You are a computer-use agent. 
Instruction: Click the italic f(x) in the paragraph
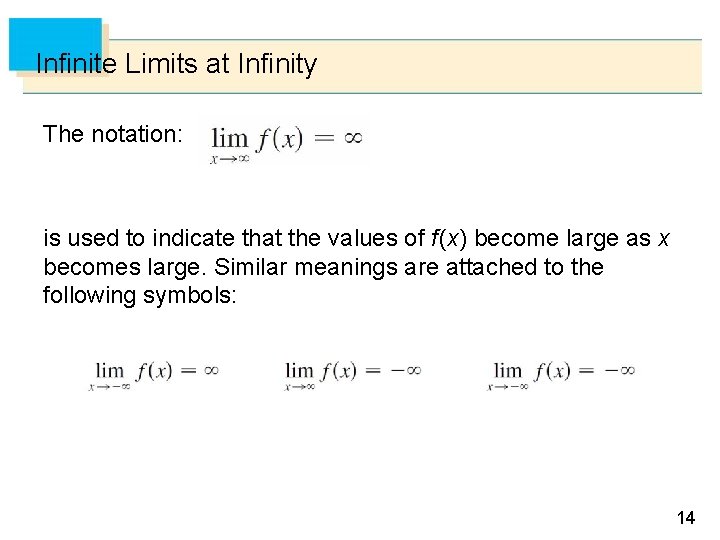point(447,238)
